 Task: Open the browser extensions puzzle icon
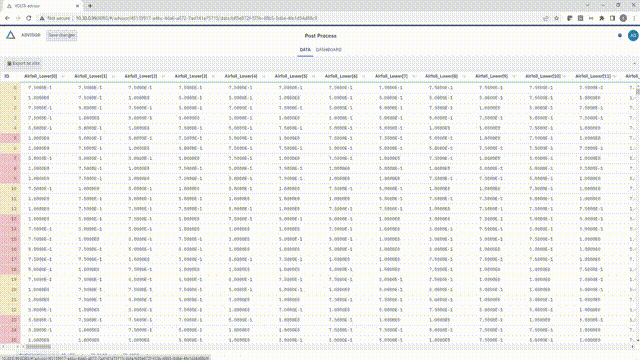pos(602,18)
